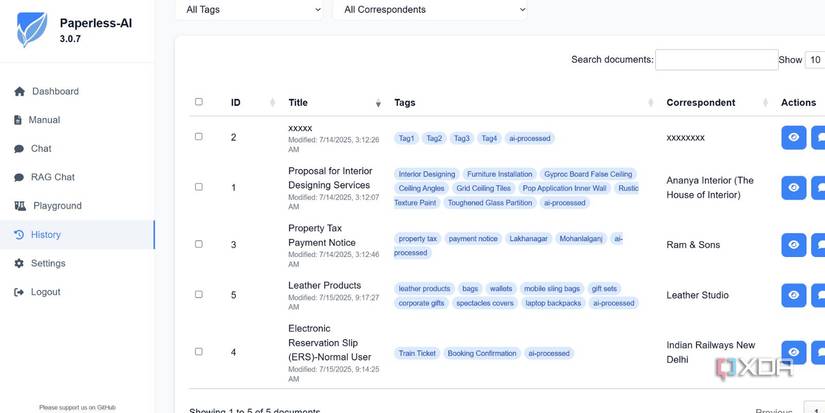Click the Dashboard home icon

tap(19, 92)
